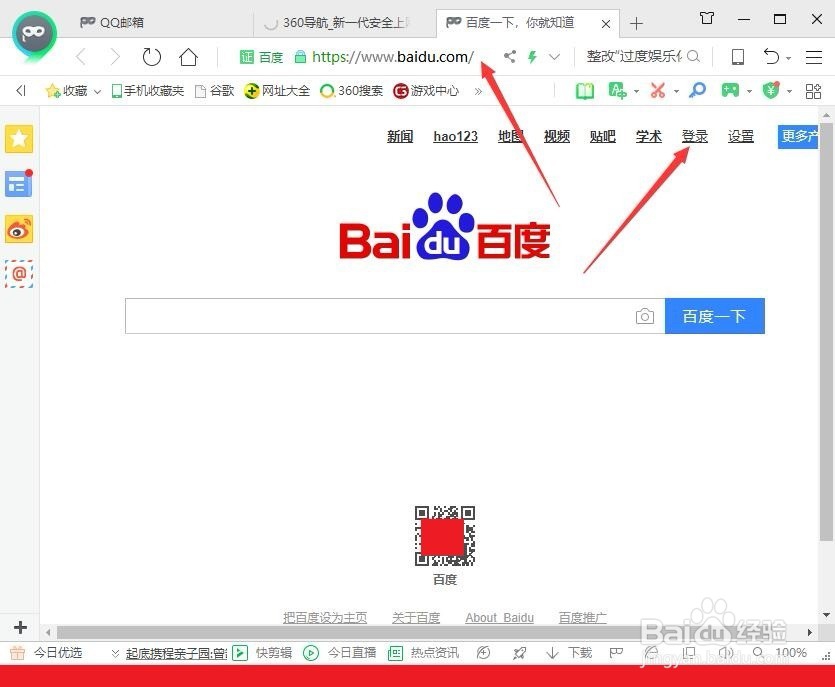
Task: Click the 今日直播 status bar item
Action: (x=339, y=653)
